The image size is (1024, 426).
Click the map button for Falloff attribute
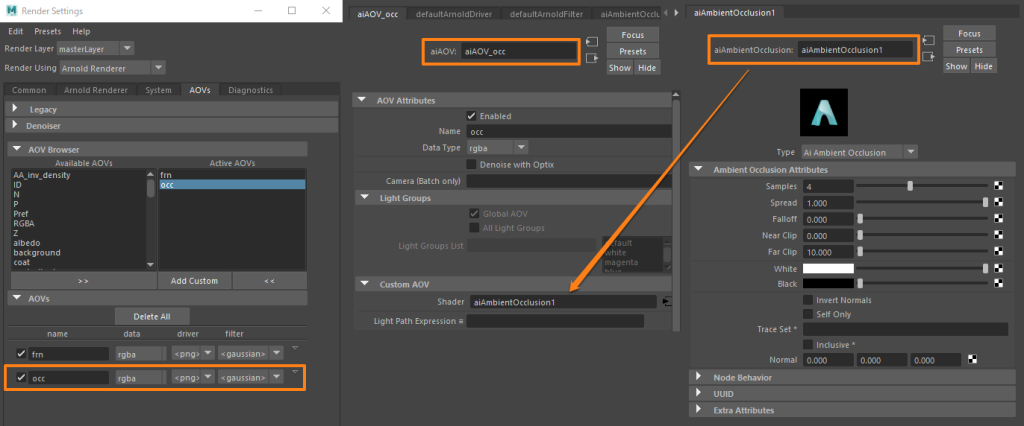(x=998, y=219)
